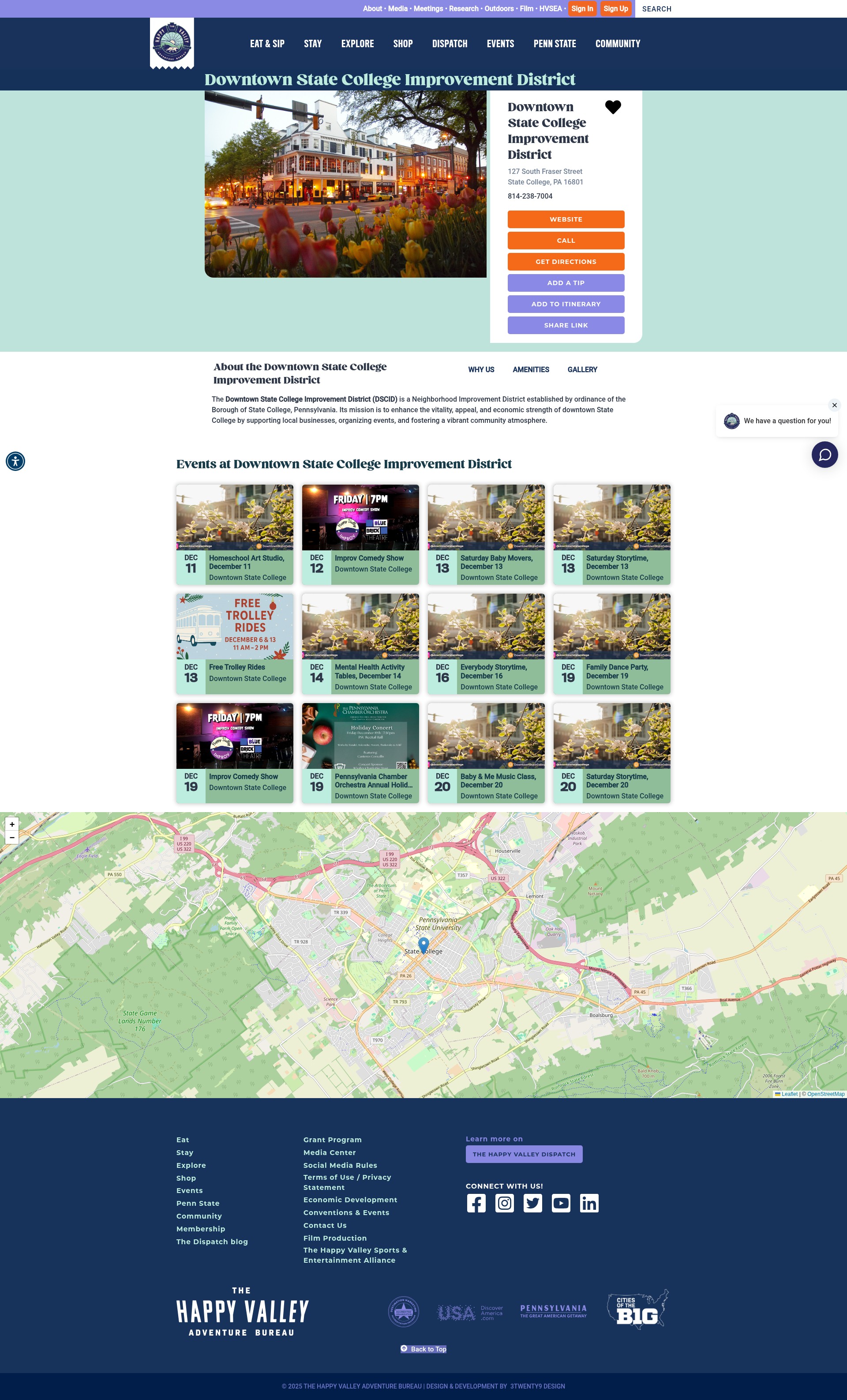Click the Happy Valley Adventure Bureau footer logo

(243, 1312)
